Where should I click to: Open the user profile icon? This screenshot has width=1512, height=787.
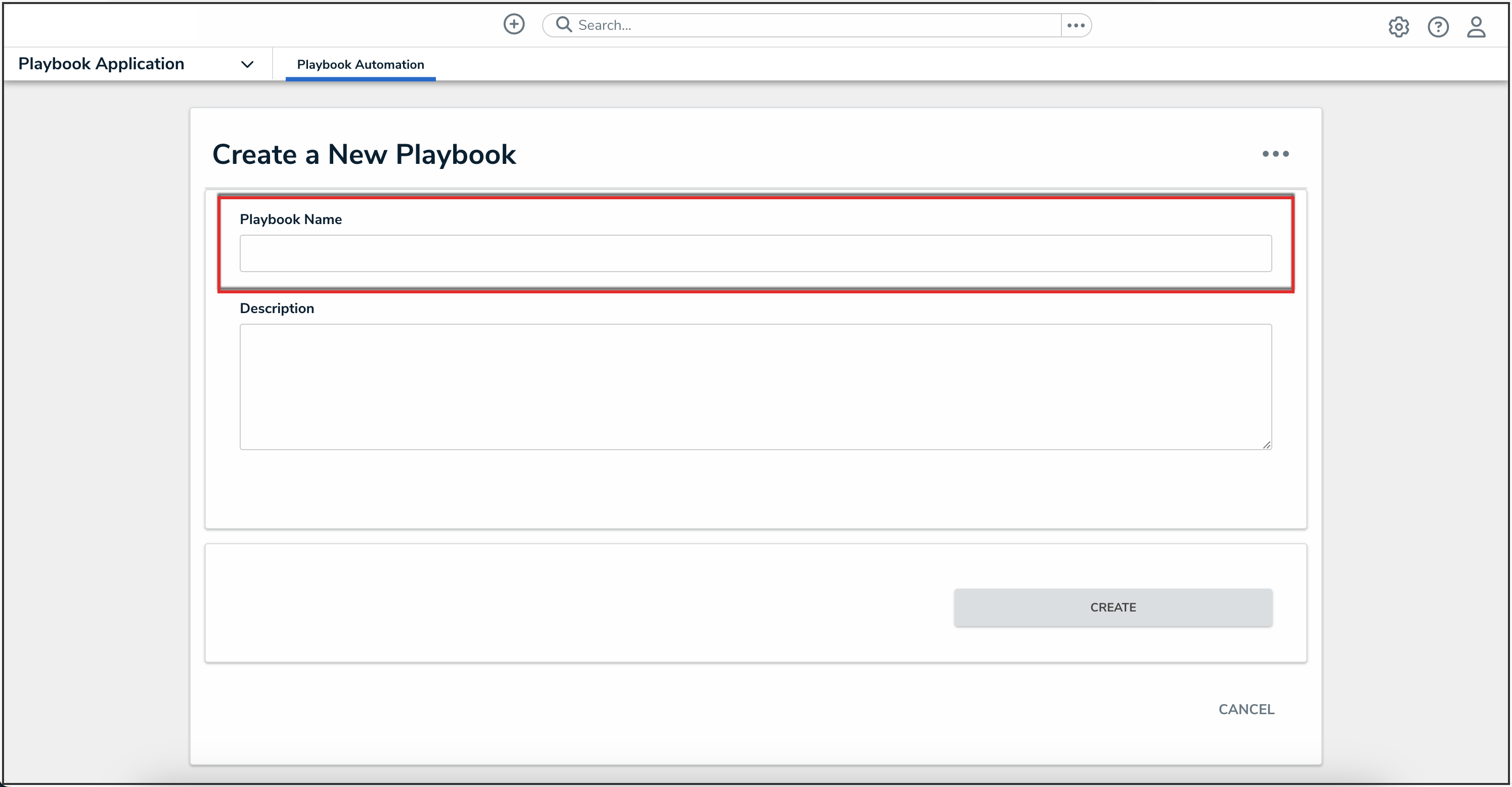click(1476, 27)
